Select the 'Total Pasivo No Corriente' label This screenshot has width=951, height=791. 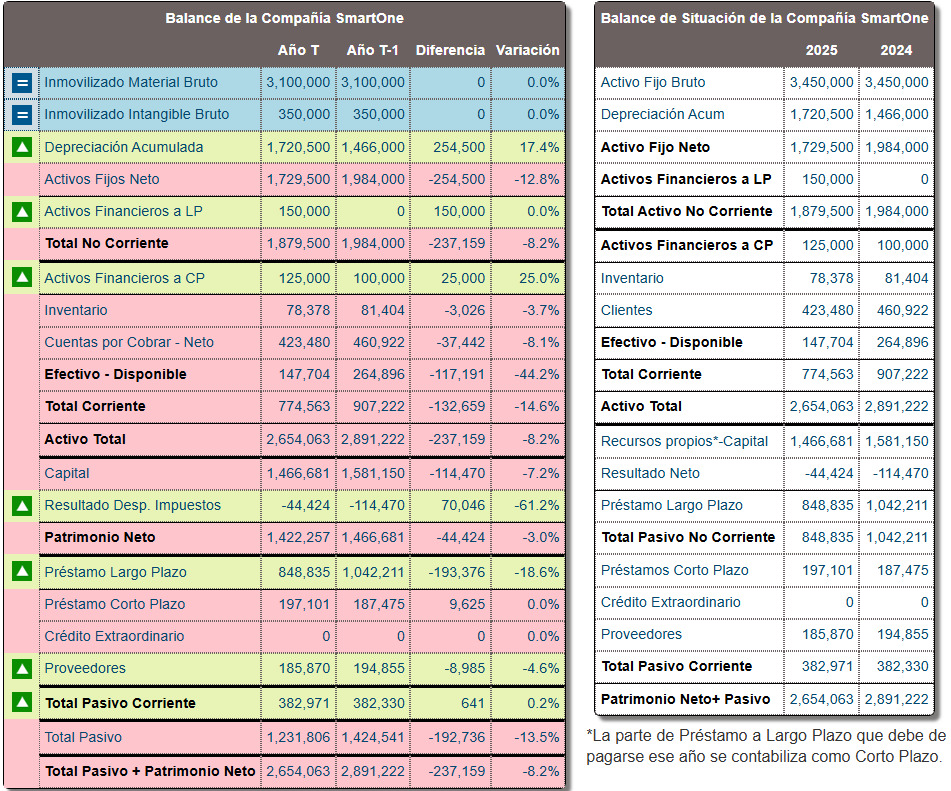click(x=688, y=537)
